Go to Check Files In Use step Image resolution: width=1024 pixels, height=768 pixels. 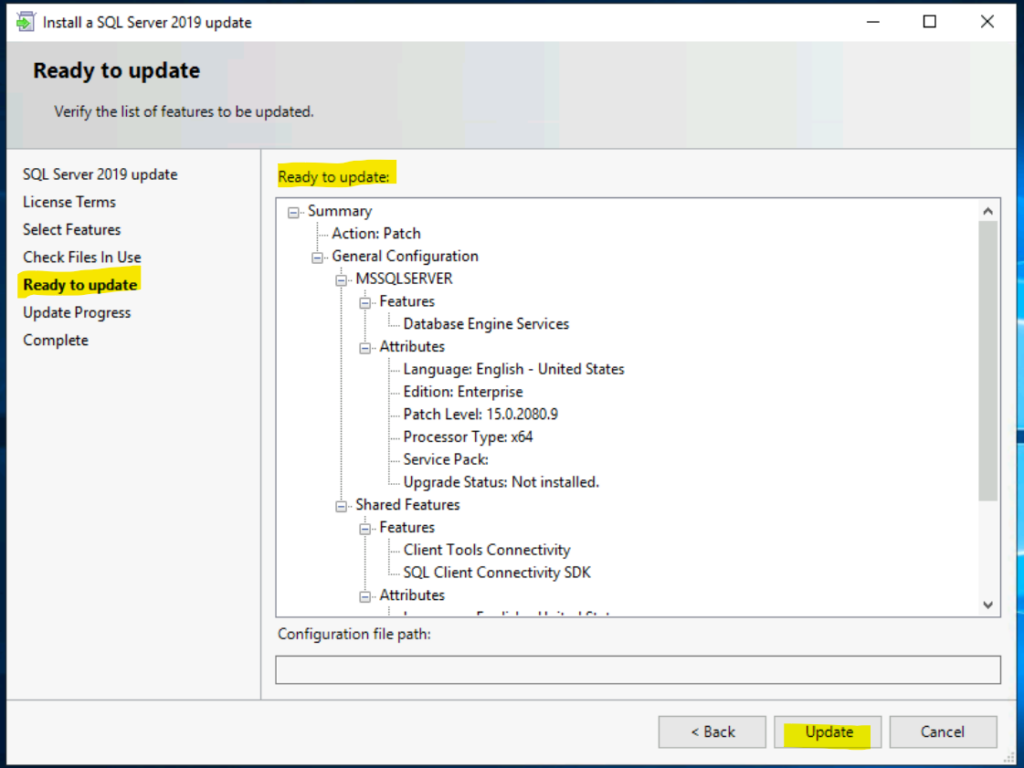[82, 257]
